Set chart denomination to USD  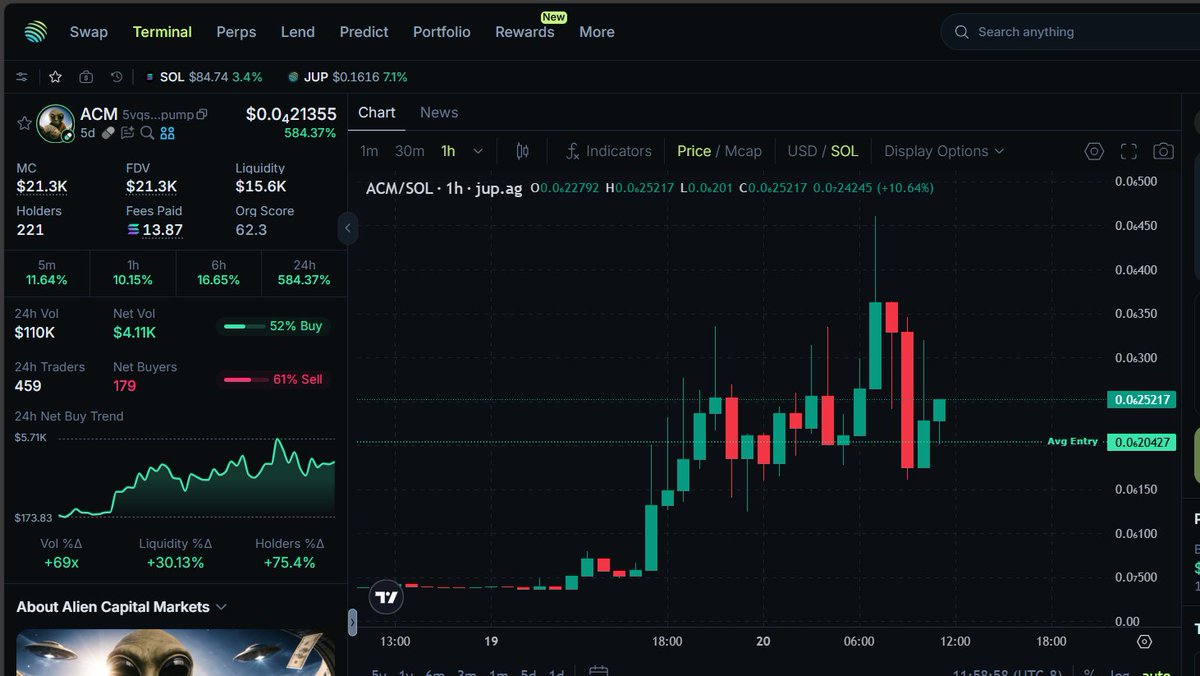pos(803,151)
